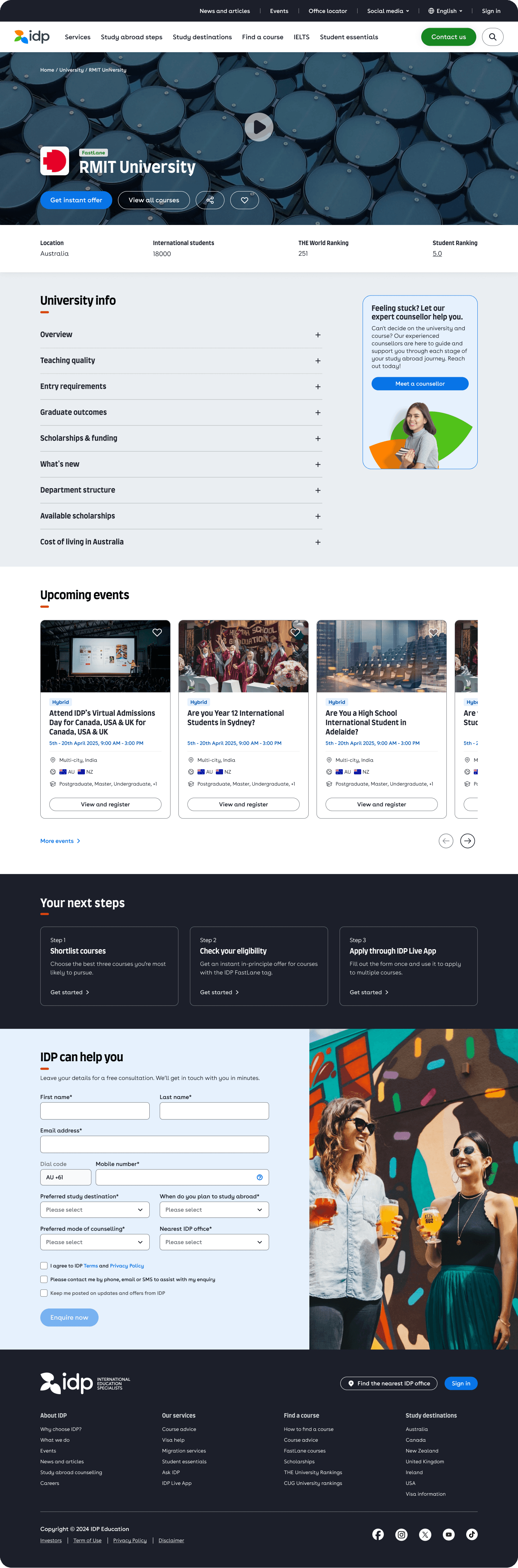Open IDP X (Twitter) icon
The height and width of the screenshot is (1568, 518).
425,1535
